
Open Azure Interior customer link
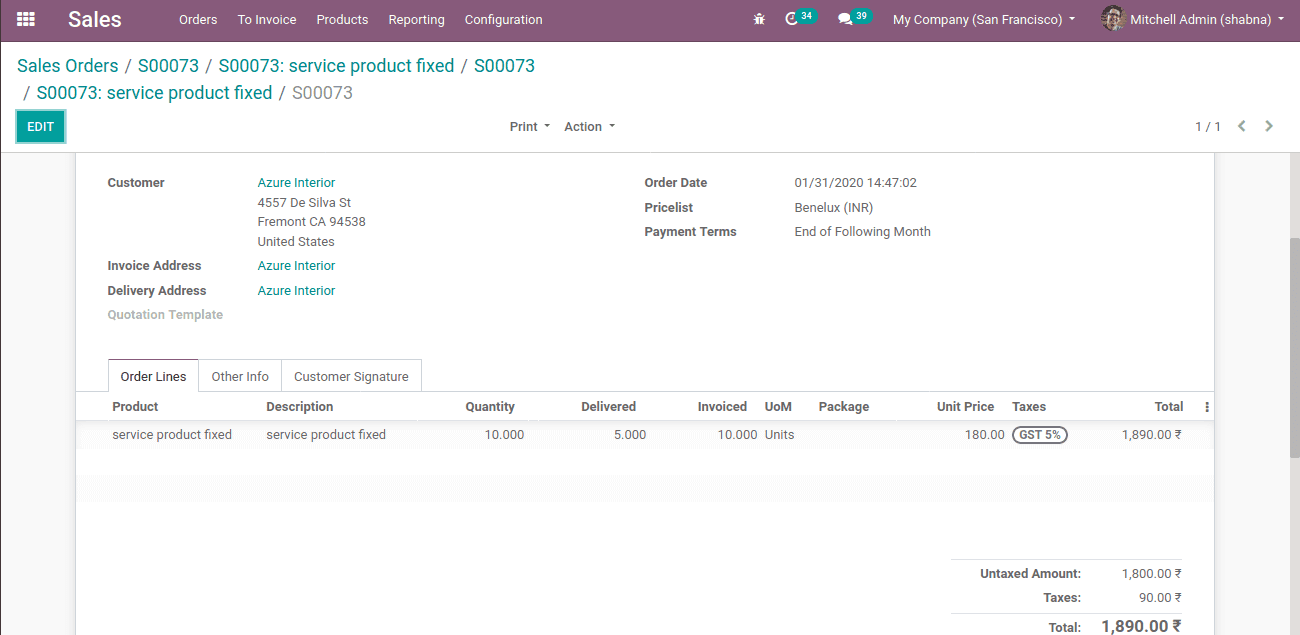(x=296, y=183)
